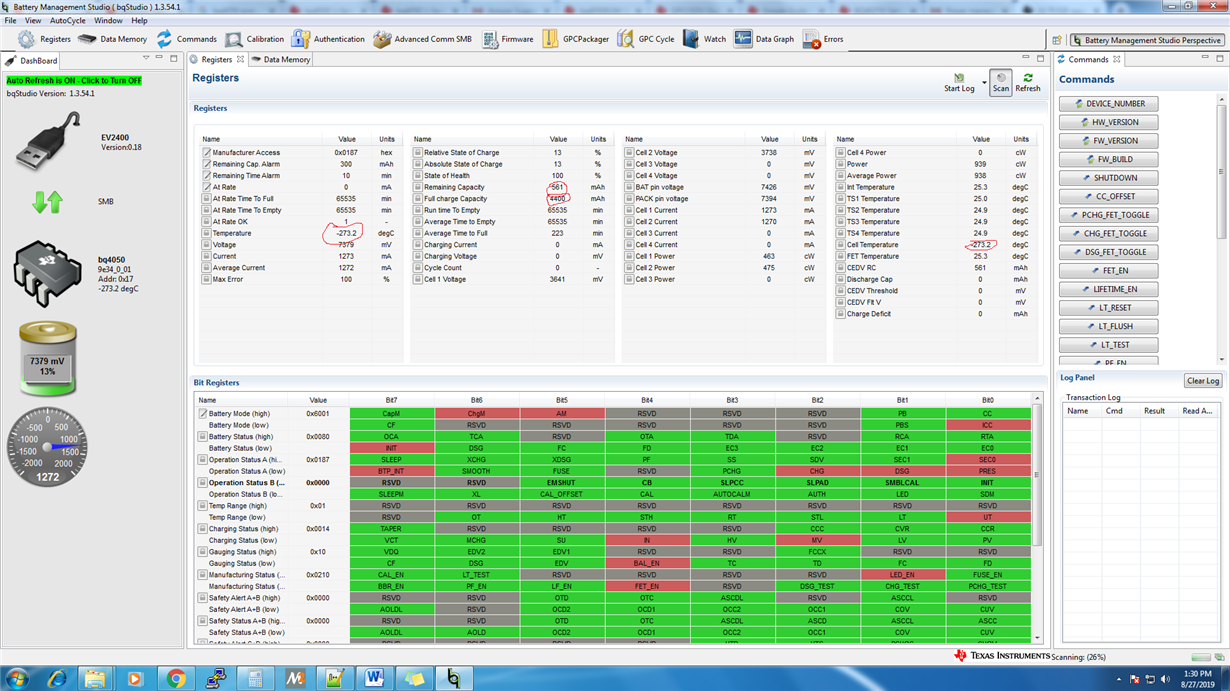Expand the Start Log dropdown arrow
This screenshot has height=691, width=1230.
pos(984,83)
